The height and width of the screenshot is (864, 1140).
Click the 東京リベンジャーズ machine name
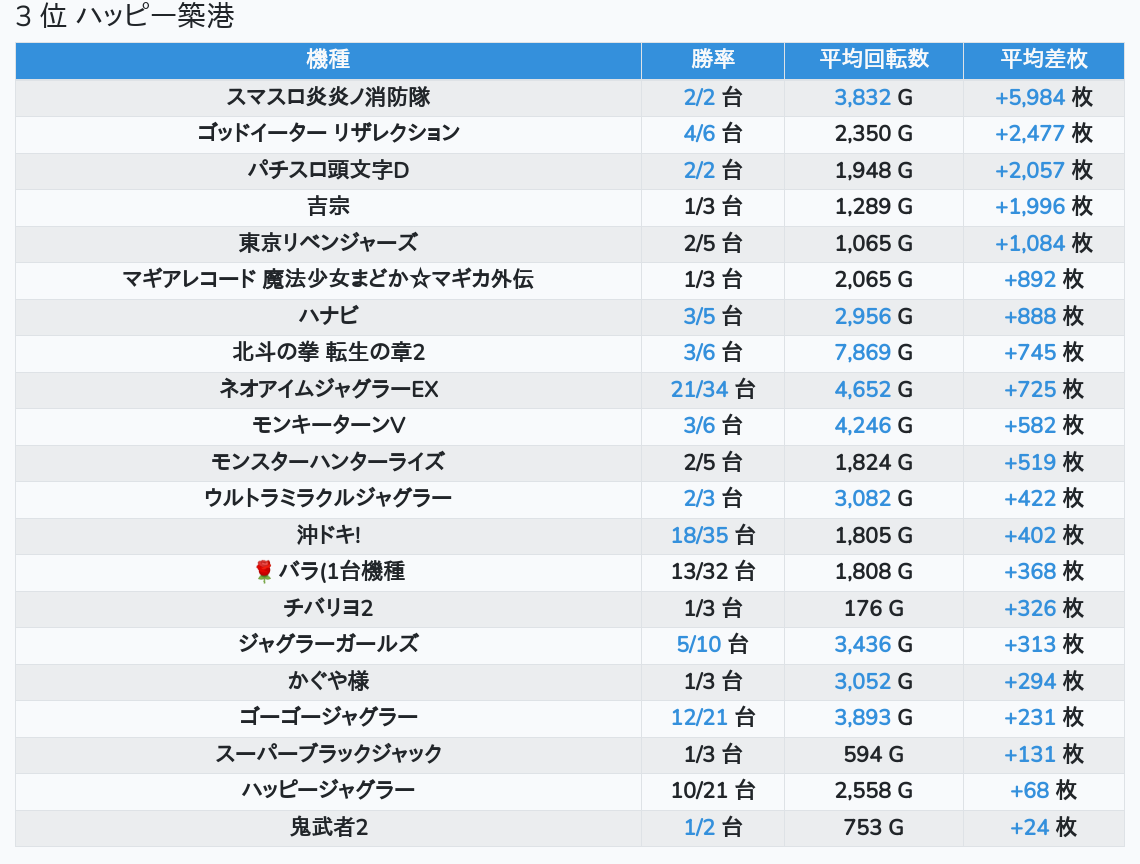(328, 243)
